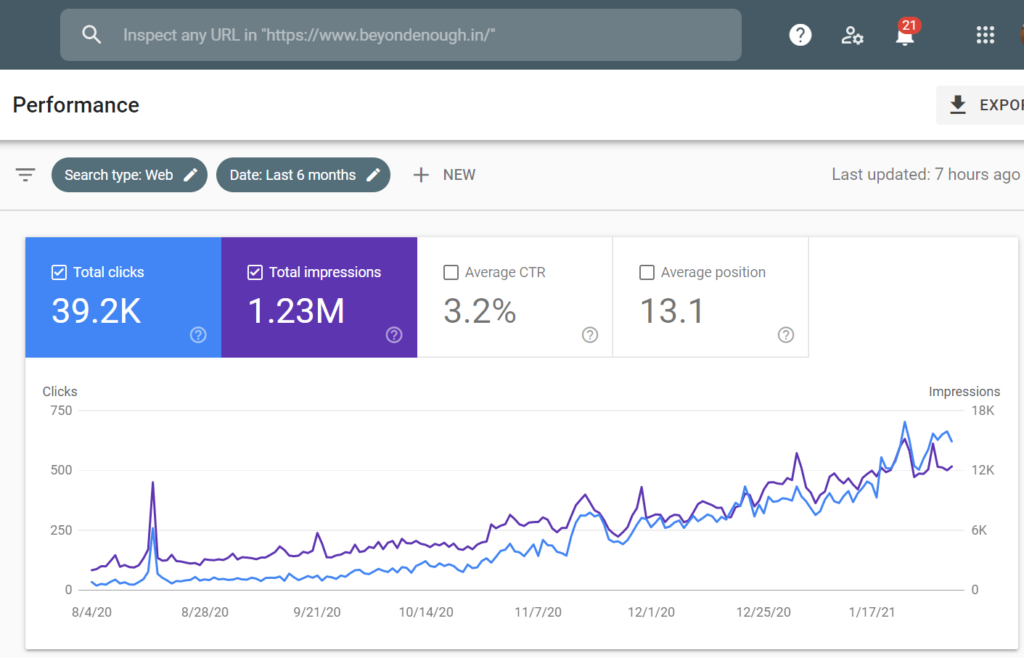Click the Clicks axis label
Image resolution: width=1024 pixels, height=658 pixels.
point(60,392)
